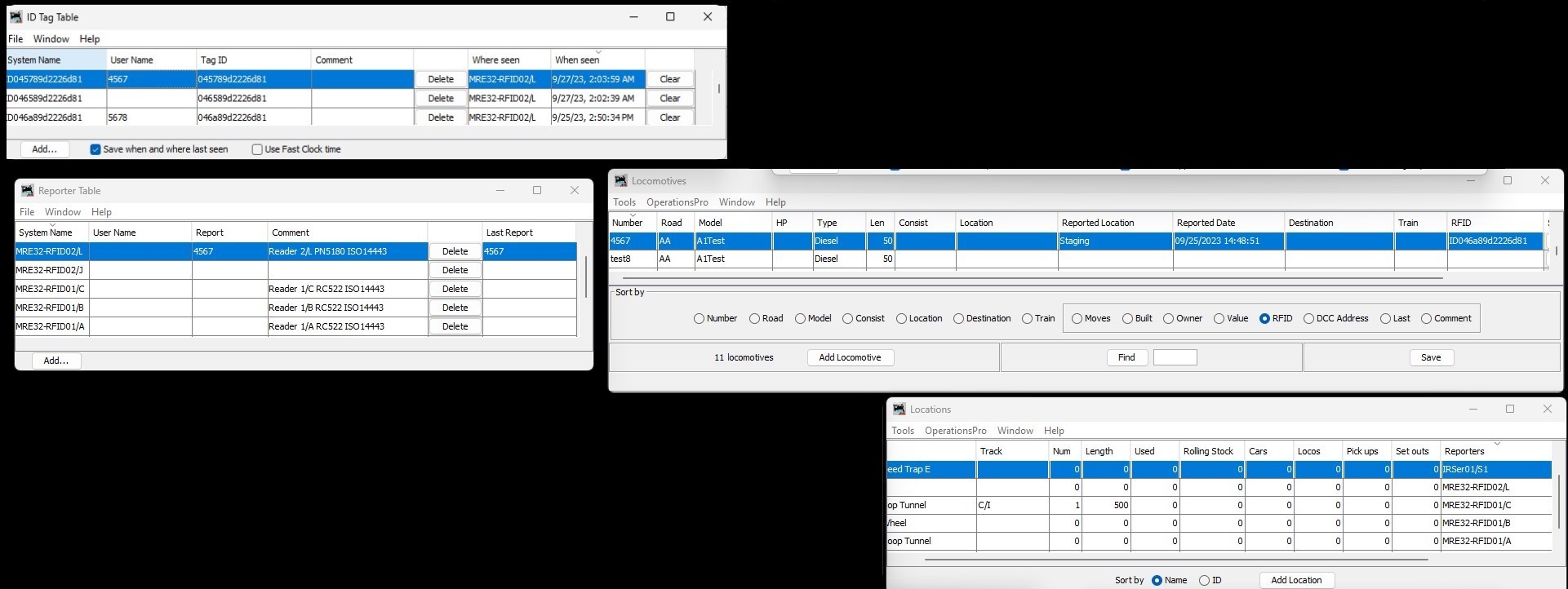Maximize the Reporter Table window

click(537, 191)
